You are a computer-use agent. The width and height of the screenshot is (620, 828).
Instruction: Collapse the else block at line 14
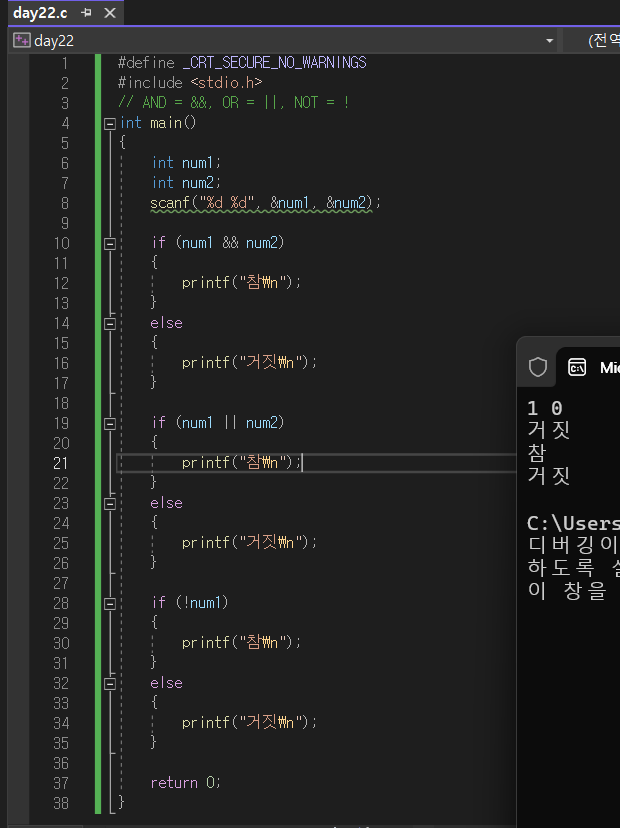[x=110, y=324]
